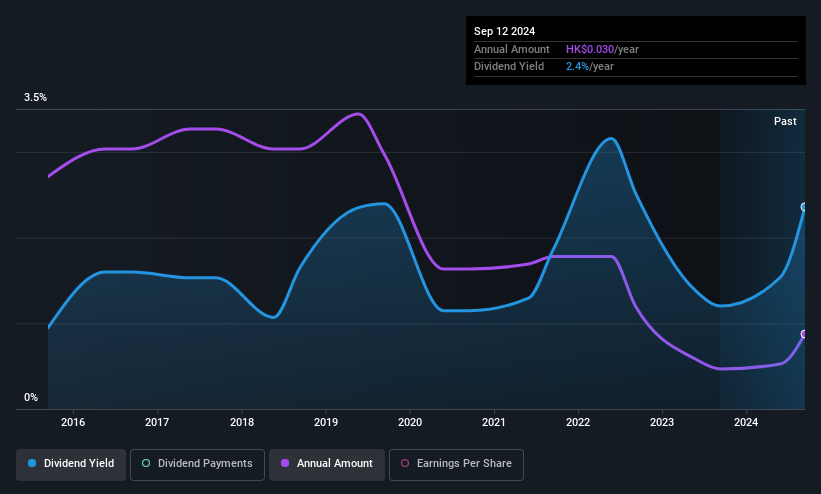This screenshot has height=494, width=821.
Task: Click the 2016 x-axis label
Action: point(73,422)
